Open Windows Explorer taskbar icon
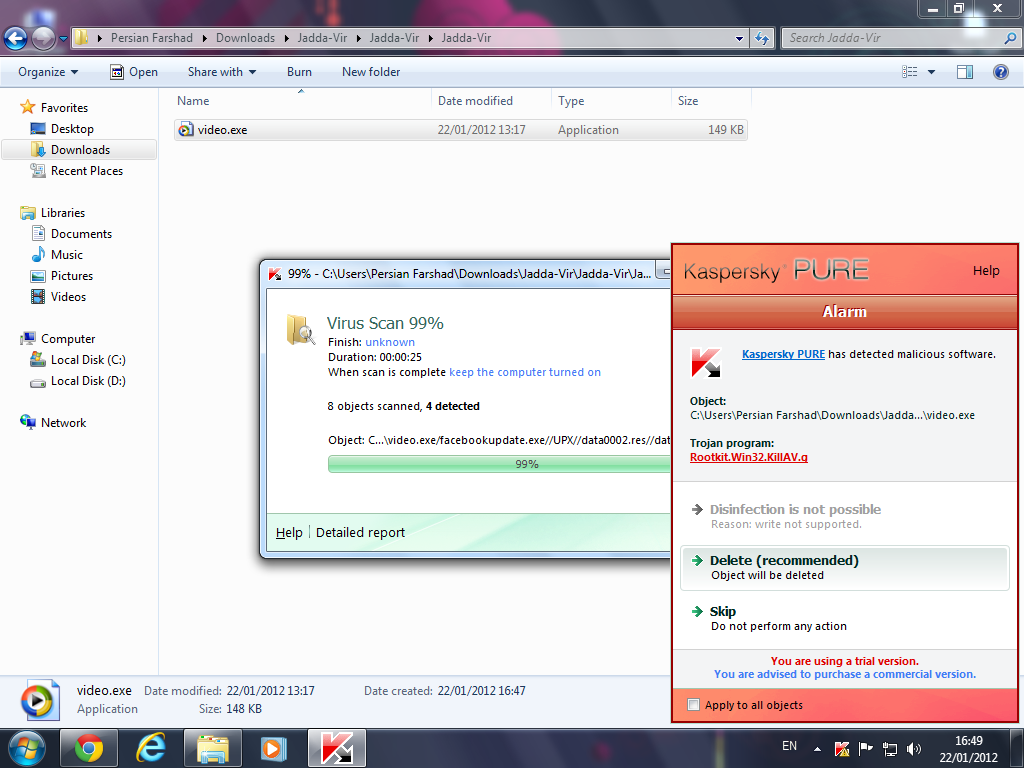 [x=213, y=748]
